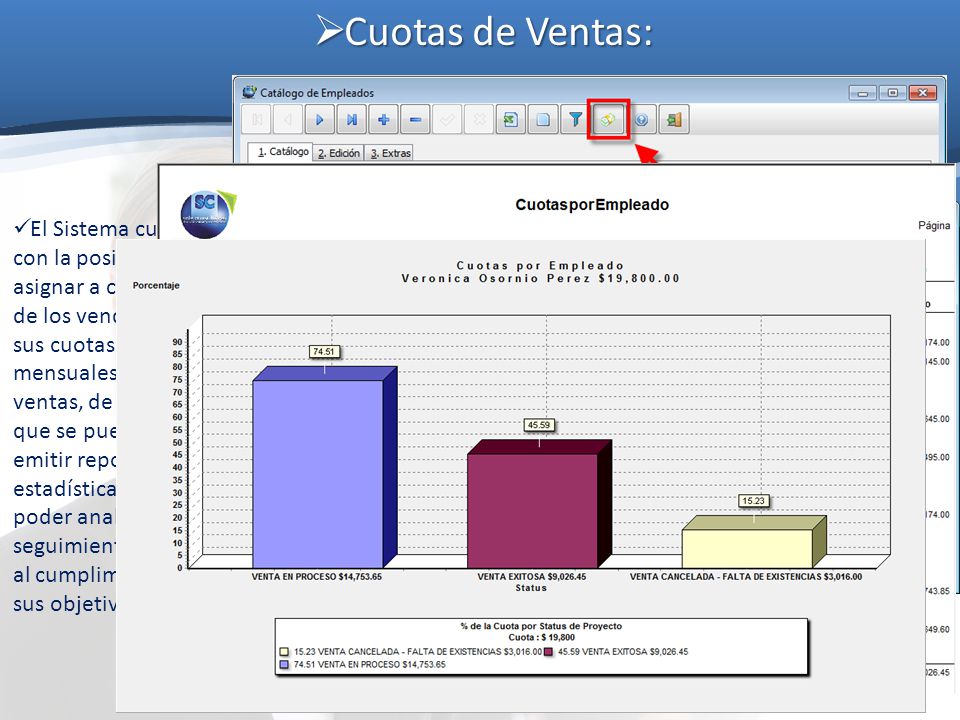
Task: Click the blue Venta en Proceso legend swatch
Action: 284,664
